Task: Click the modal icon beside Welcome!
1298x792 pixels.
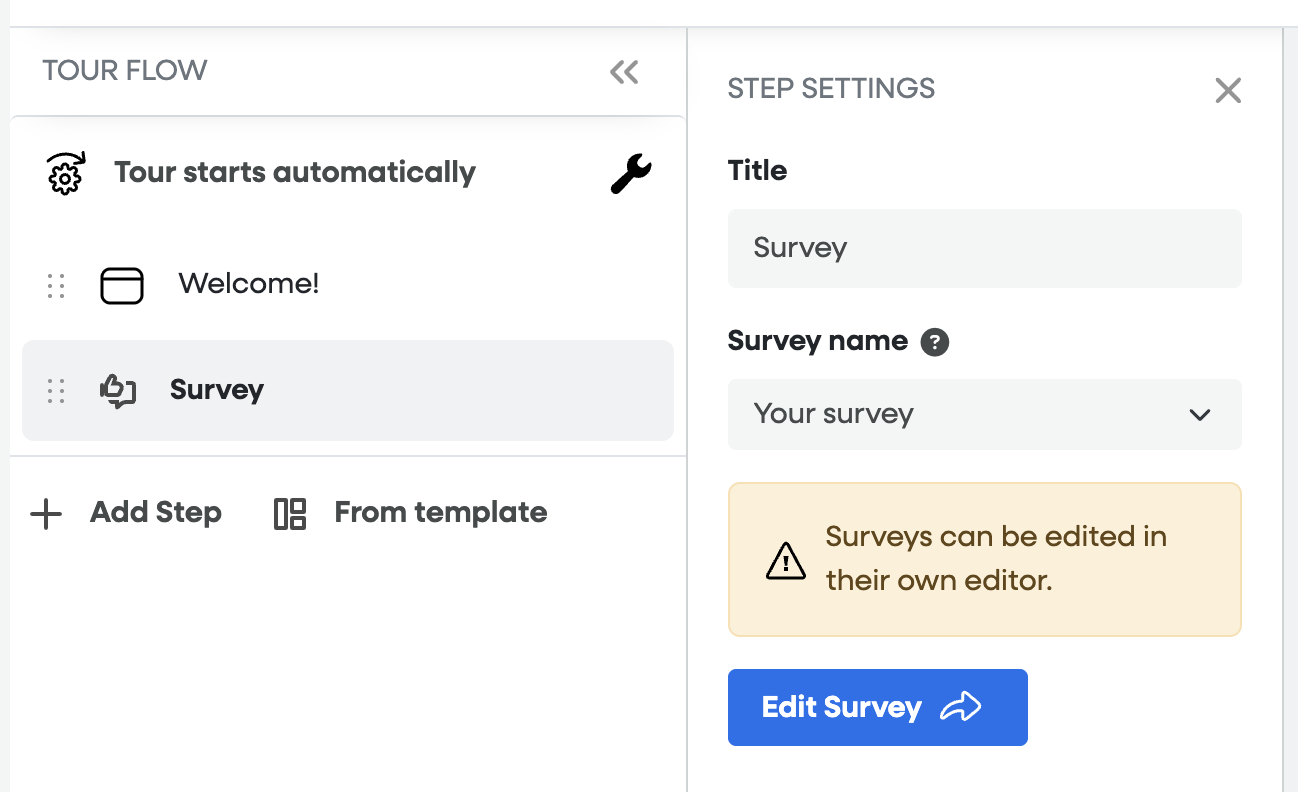Action: pyautogui.click(x=122, y=286)
